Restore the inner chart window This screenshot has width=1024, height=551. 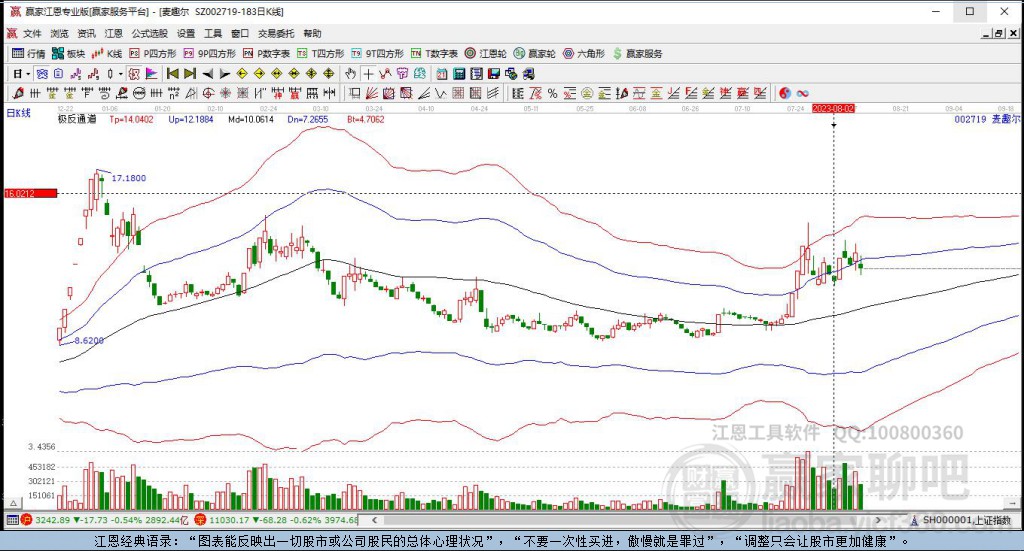pyautogui.click(x=999, y=33)
